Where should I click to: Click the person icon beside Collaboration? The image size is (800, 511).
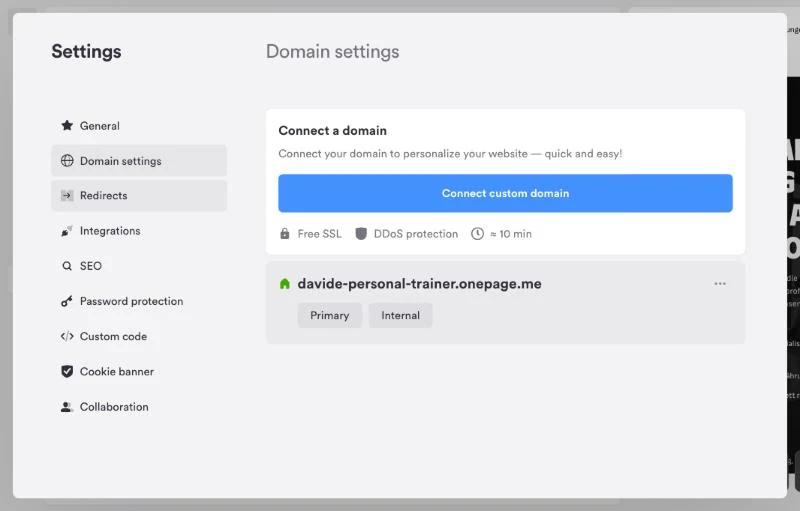click(67, 407)
